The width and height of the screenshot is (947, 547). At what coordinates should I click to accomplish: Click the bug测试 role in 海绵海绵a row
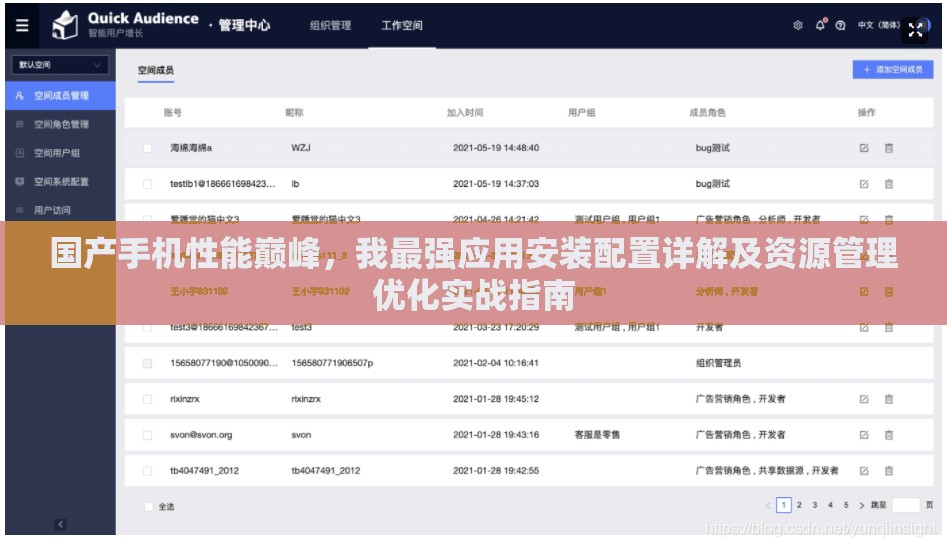pos(713,148)
